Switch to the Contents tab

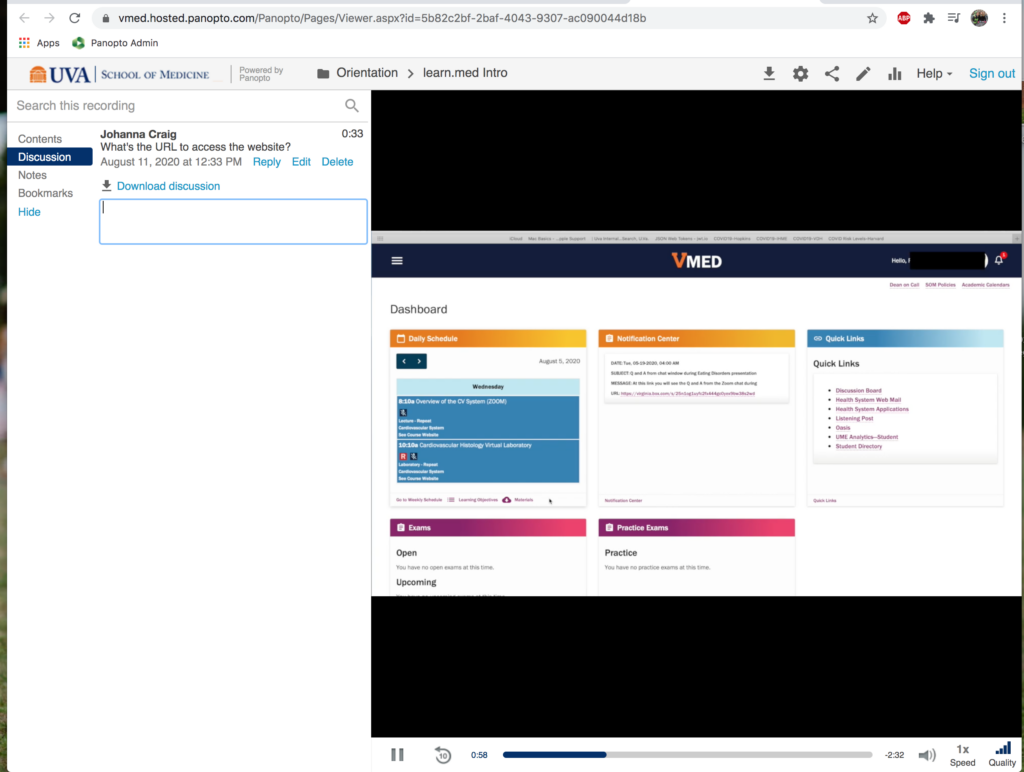tap(40, 139)
